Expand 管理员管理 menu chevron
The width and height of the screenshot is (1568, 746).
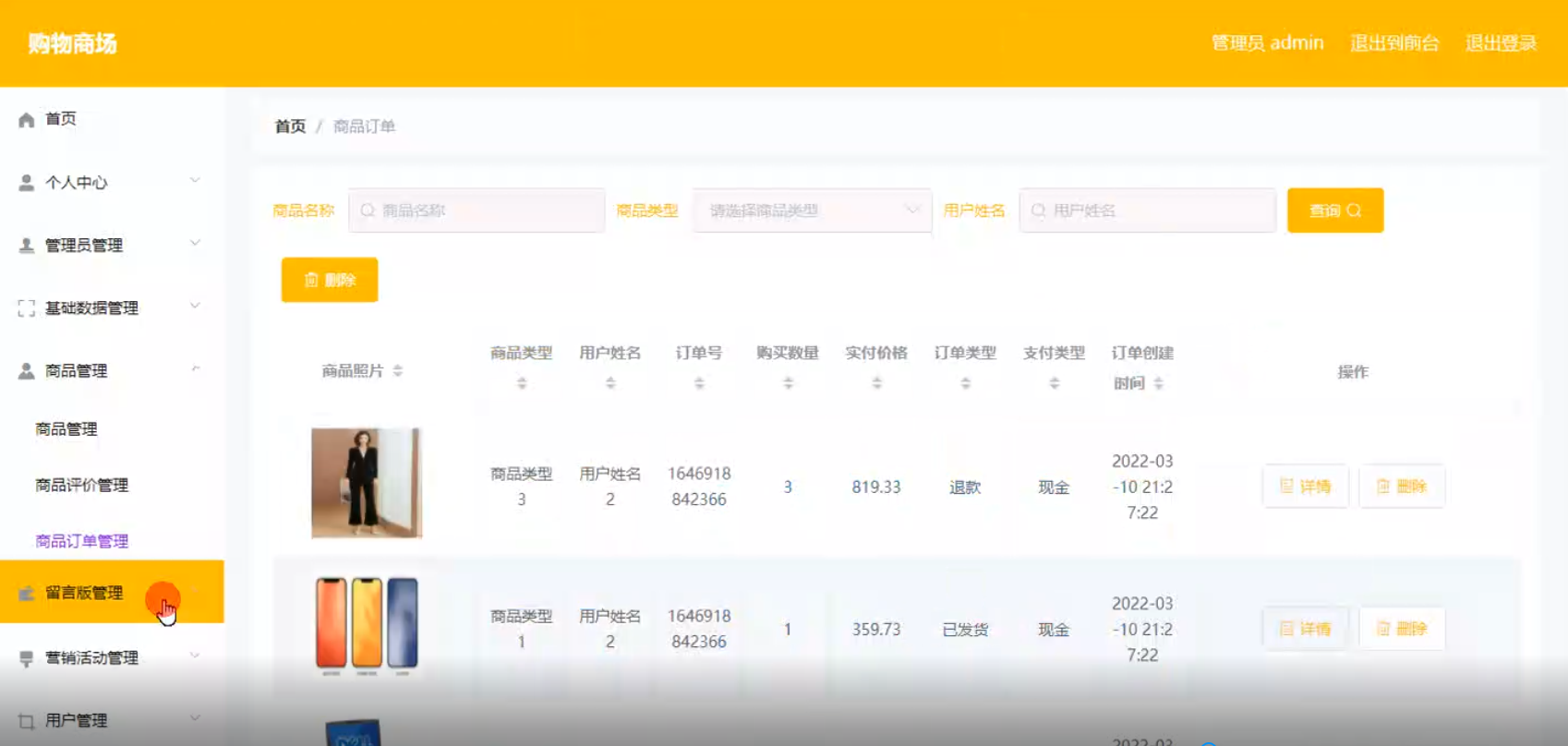click(x=195, y=244)
